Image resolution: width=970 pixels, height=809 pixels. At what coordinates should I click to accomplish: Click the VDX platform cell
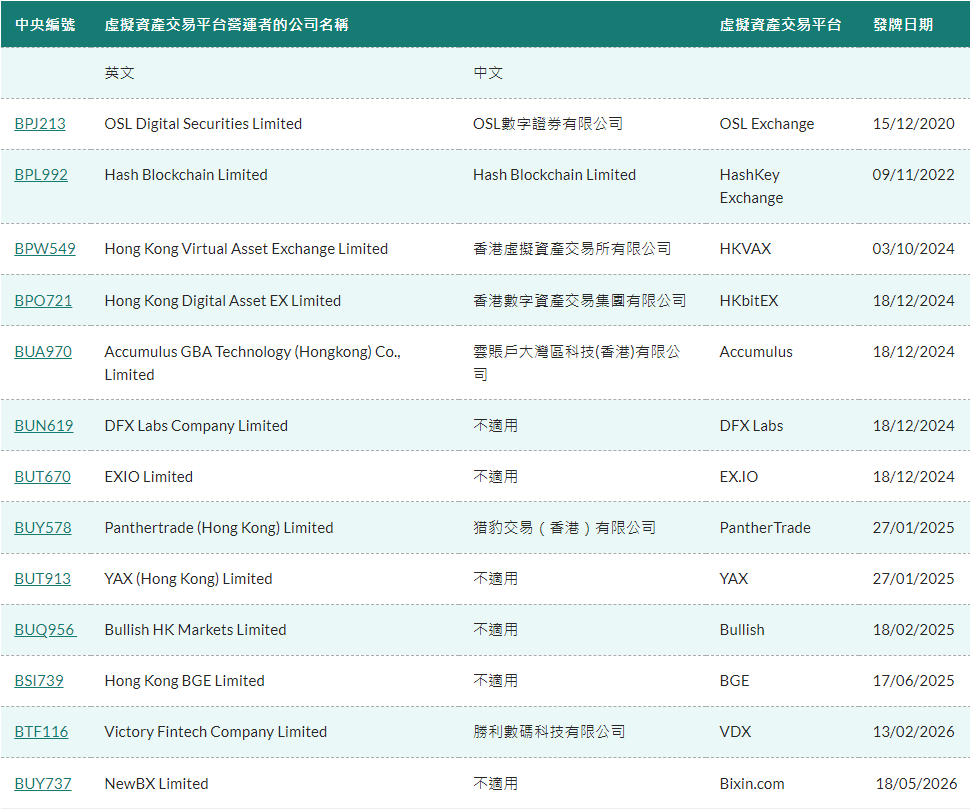tap(735, 732)
